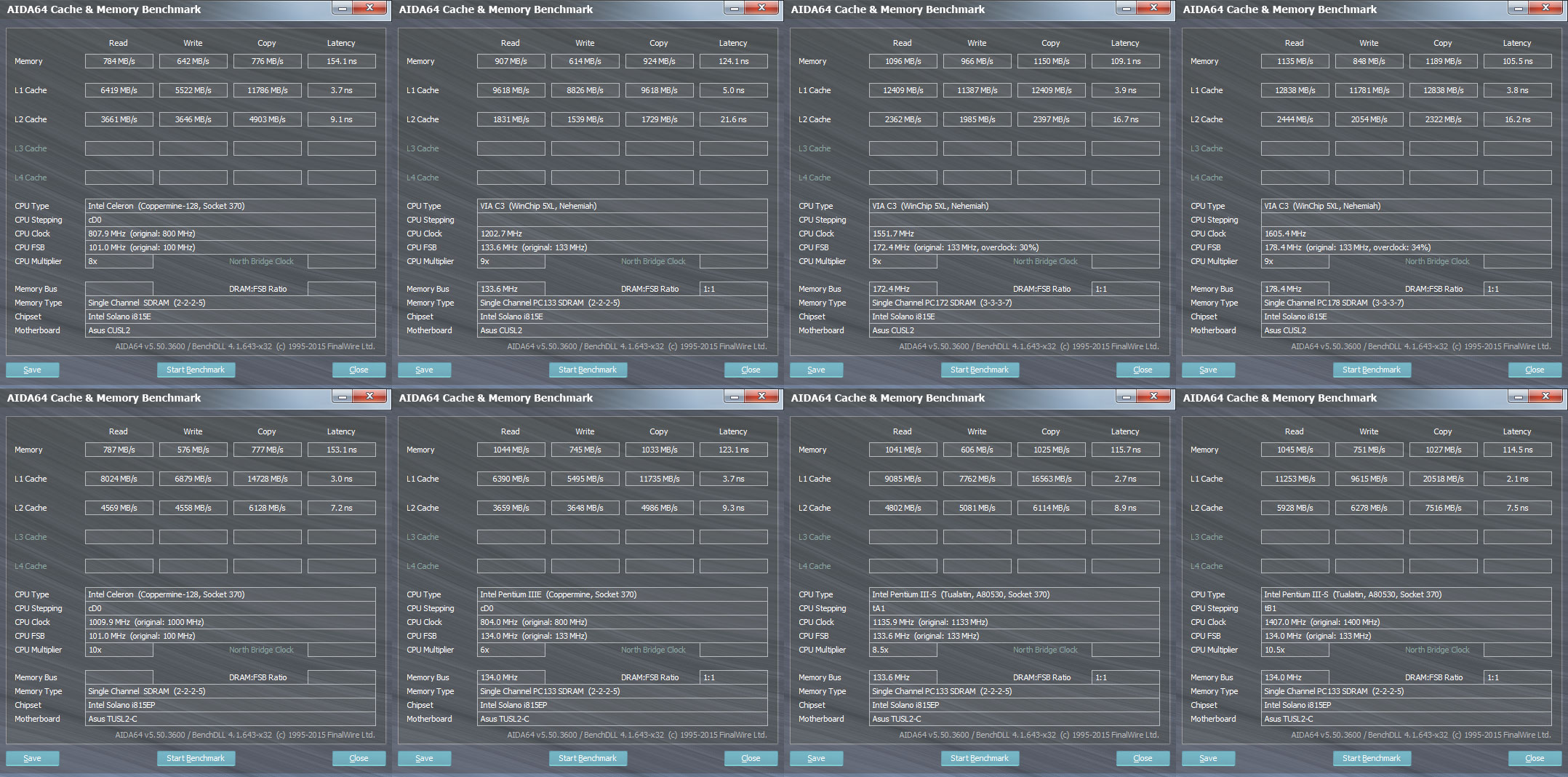Start Benchmark in the Pentium IIIE 804.0 MHz window

click(587, 758)
